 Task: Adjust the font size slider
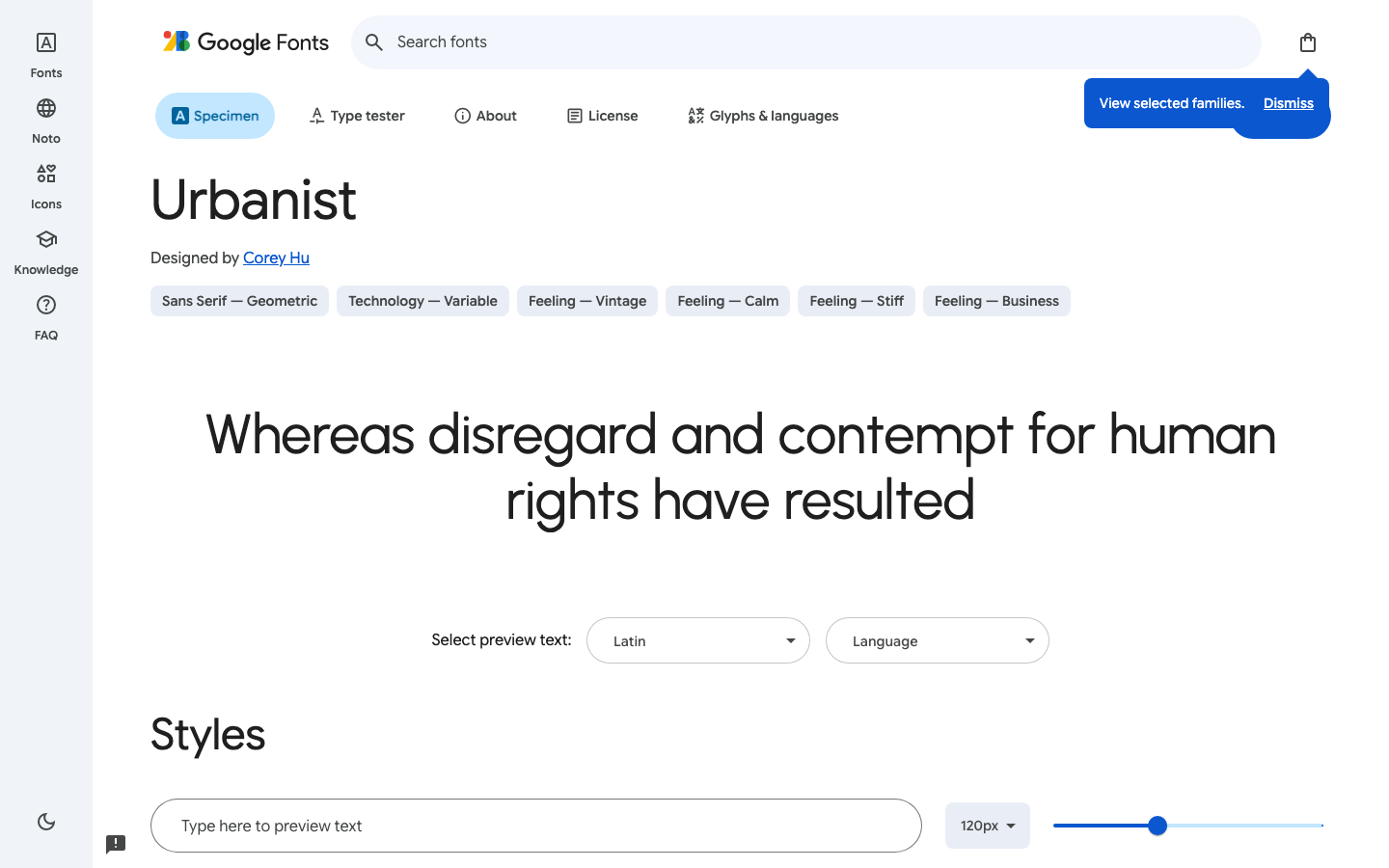[1157, 826]
